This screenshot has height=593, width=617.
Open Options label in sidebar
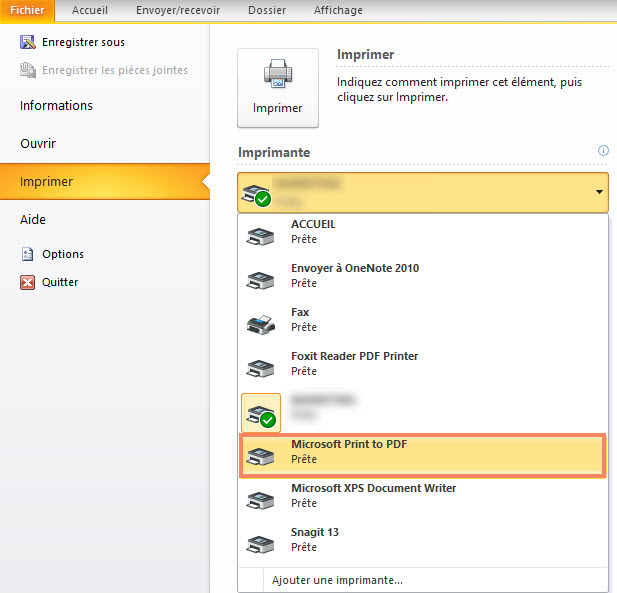(63, 254)
